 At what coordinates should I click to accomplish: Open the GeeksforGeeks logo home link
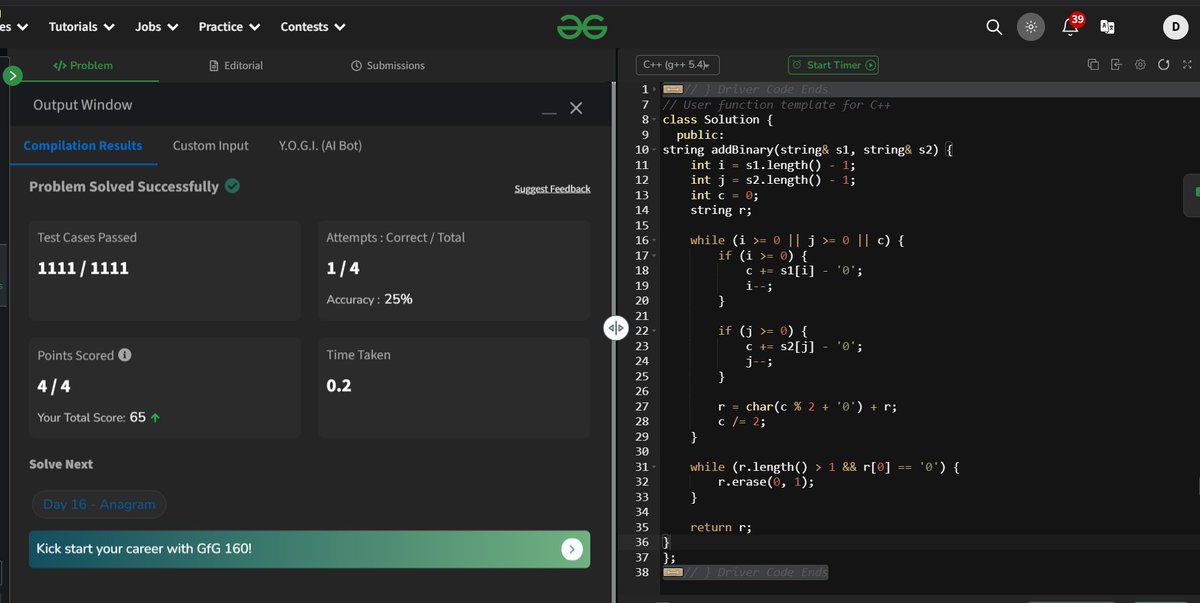click(x=582, y=27)
